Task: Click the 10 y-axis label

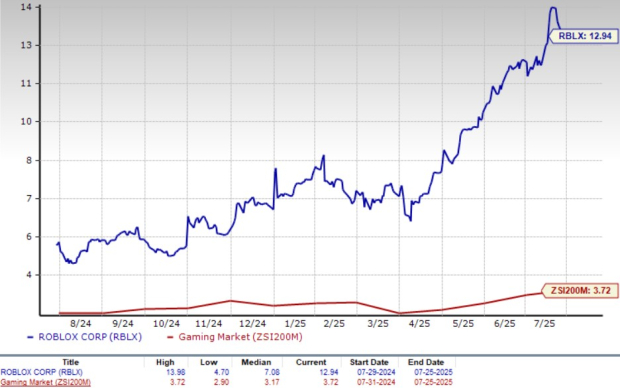Action: [x=25, y=121]
